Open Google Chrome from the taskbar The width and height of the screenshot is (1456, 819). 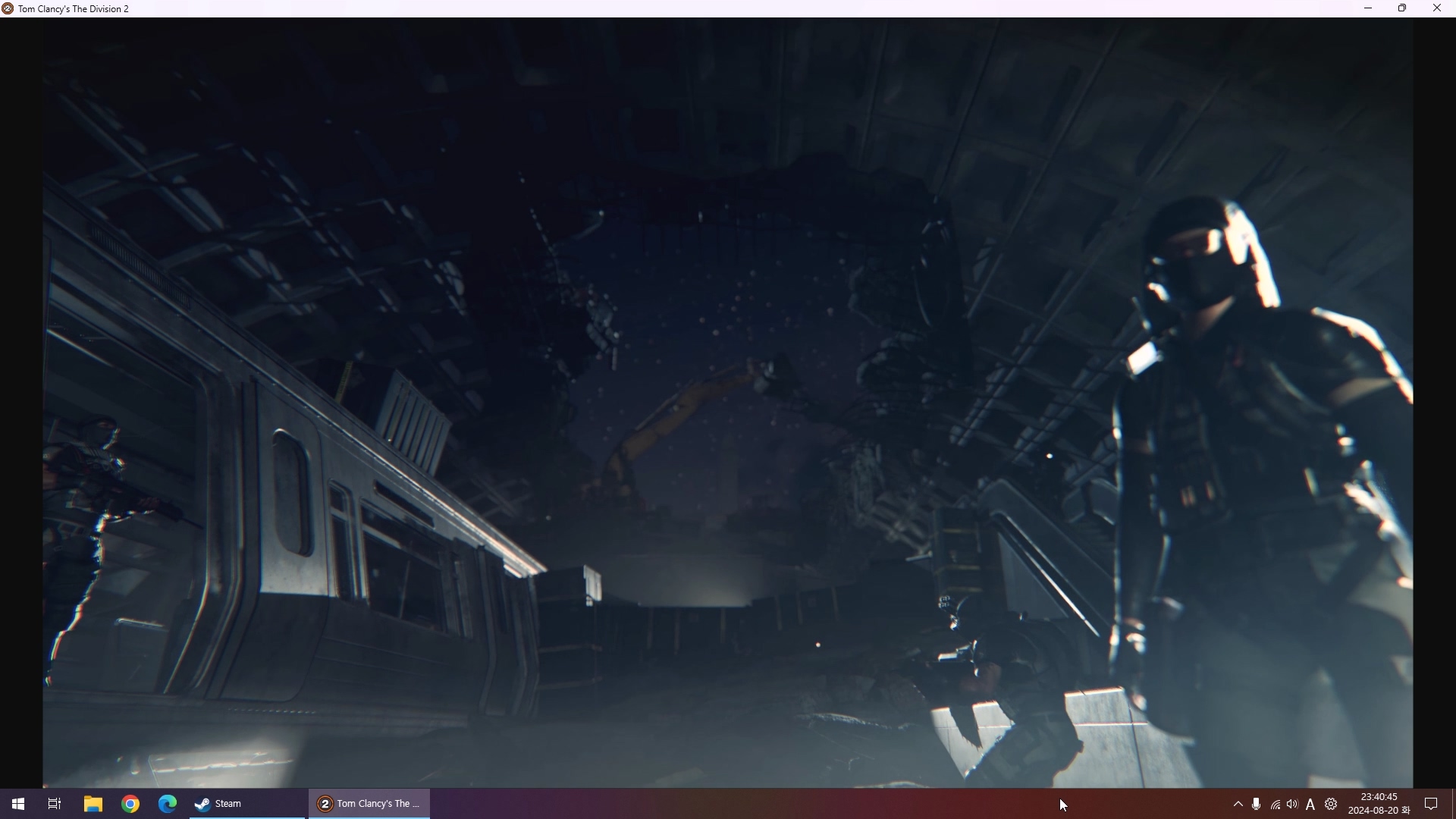point(130,804)
